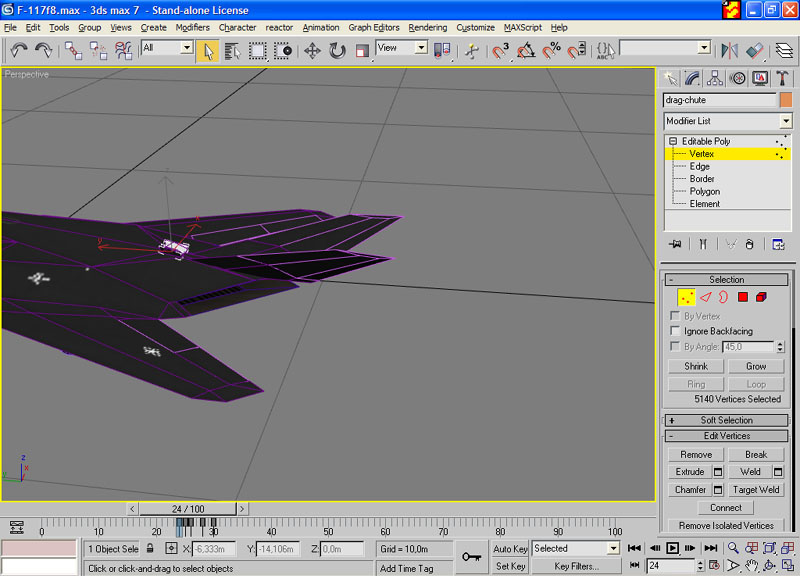The width and height of the screenshot is (800, 576).
Task: Activate the Select and Rotate tool
Action: click(x=337, y=51)
